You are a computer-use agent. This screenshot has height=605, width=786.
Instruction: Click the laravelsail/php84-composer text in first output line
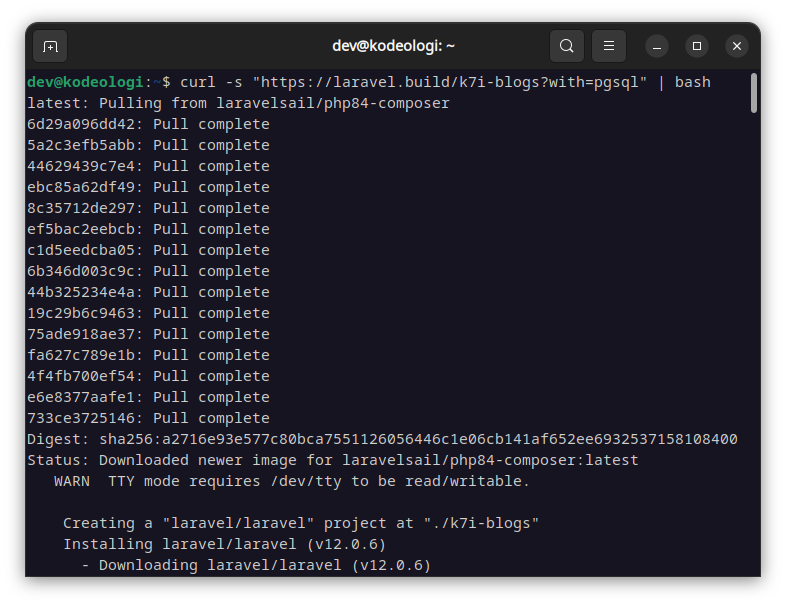pyautogui.click(x=333, y=103)
